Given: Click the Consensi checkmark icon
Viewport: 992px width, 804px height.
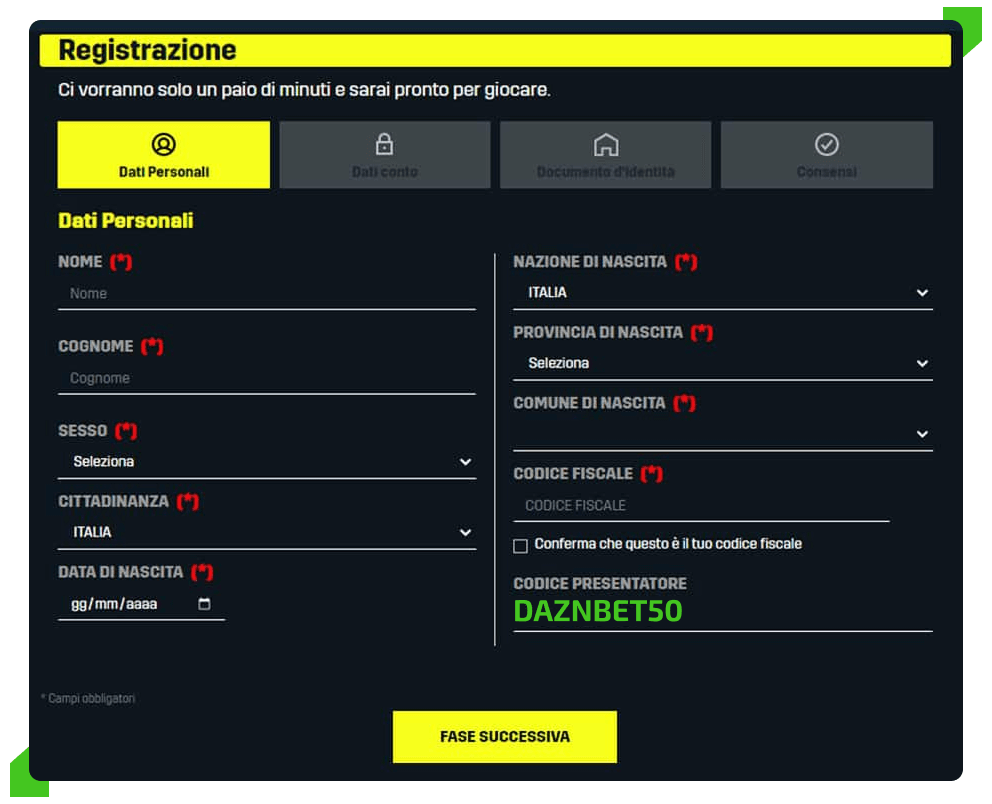Looking at the screenshot, I should (x=826, y=145).
